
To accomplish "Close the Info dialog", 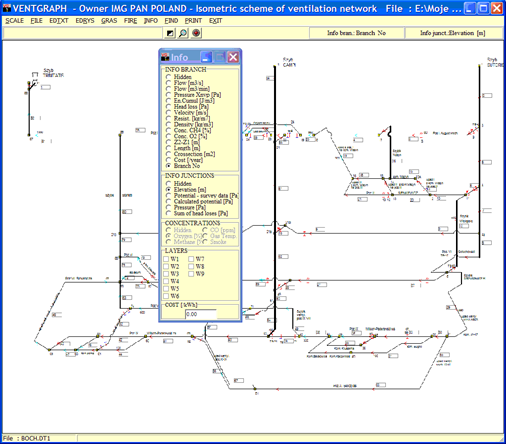I will pyautogui.click(x=233, y=57).
